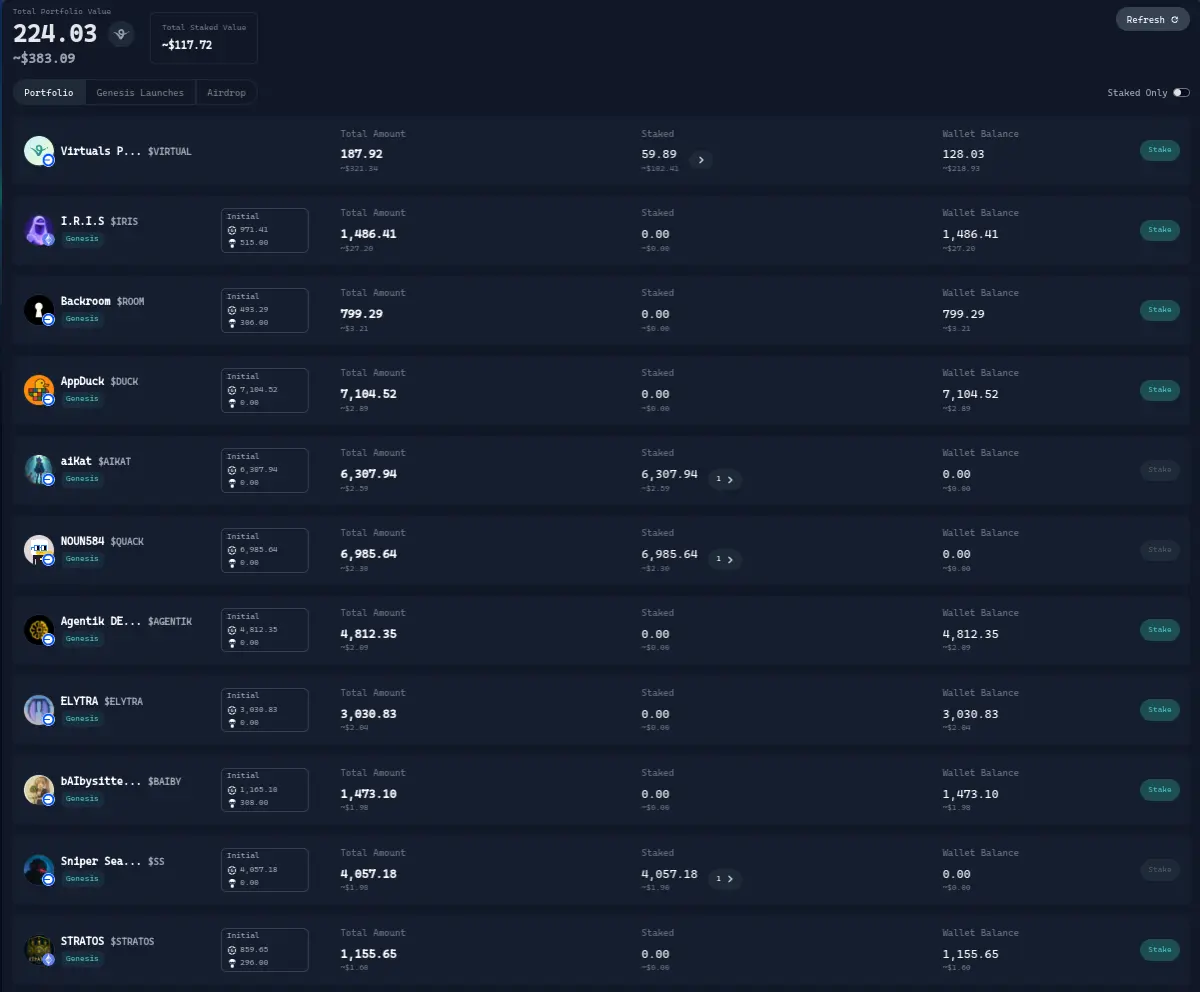Expand NOUN584 staked positions chevron
Viewport: 1200px width, 992px height.
725,559
